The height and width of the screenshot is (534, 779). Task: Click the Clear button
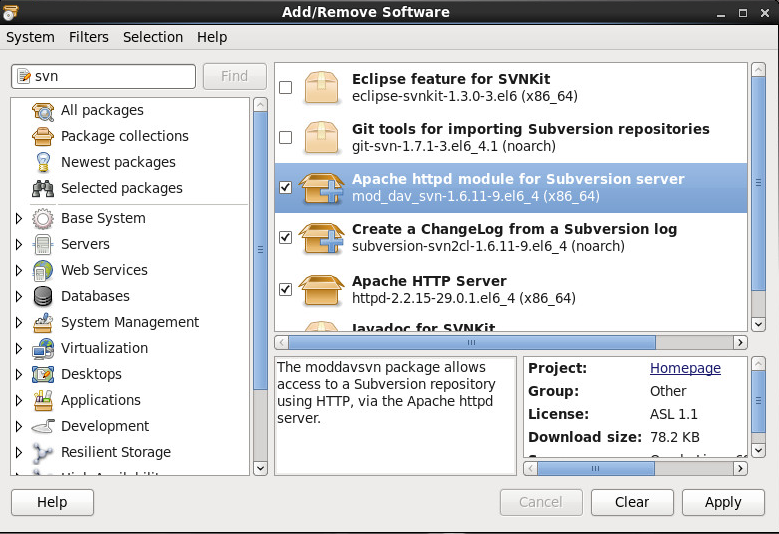[x=632, y=502]
